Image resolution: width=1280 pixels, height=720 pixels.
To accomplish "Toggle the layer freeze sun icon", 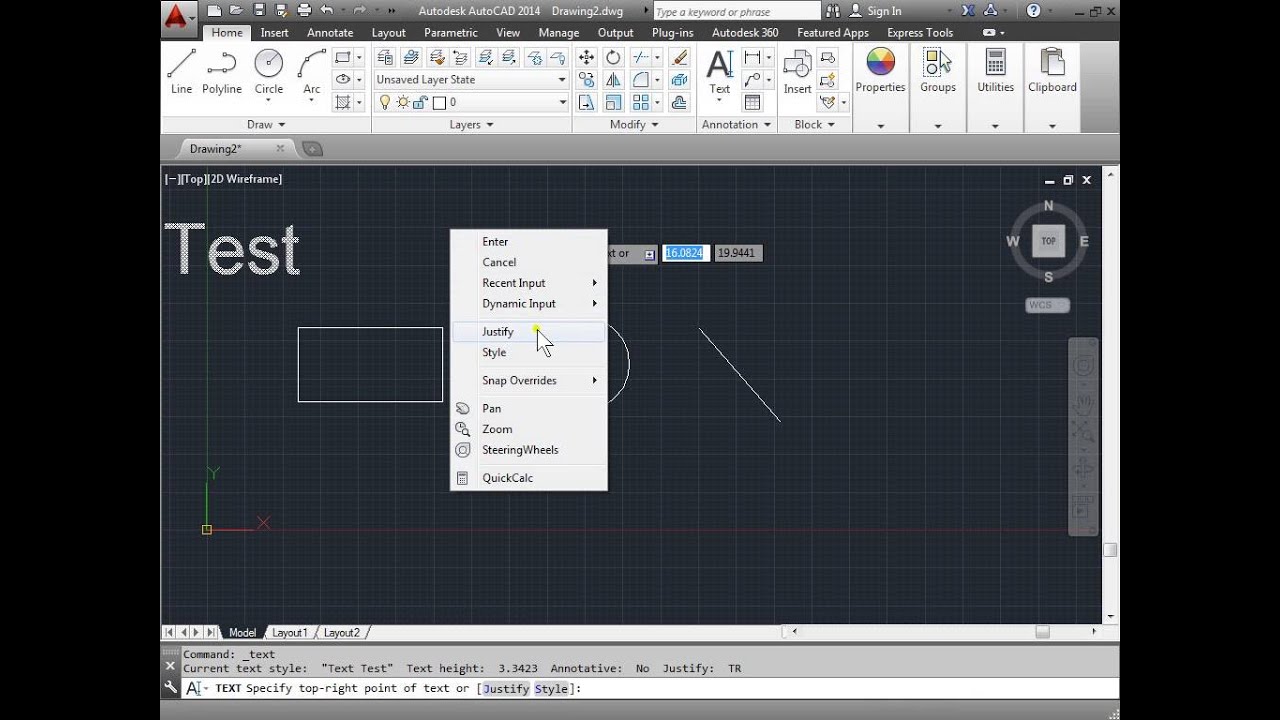I will pos(403,102).
